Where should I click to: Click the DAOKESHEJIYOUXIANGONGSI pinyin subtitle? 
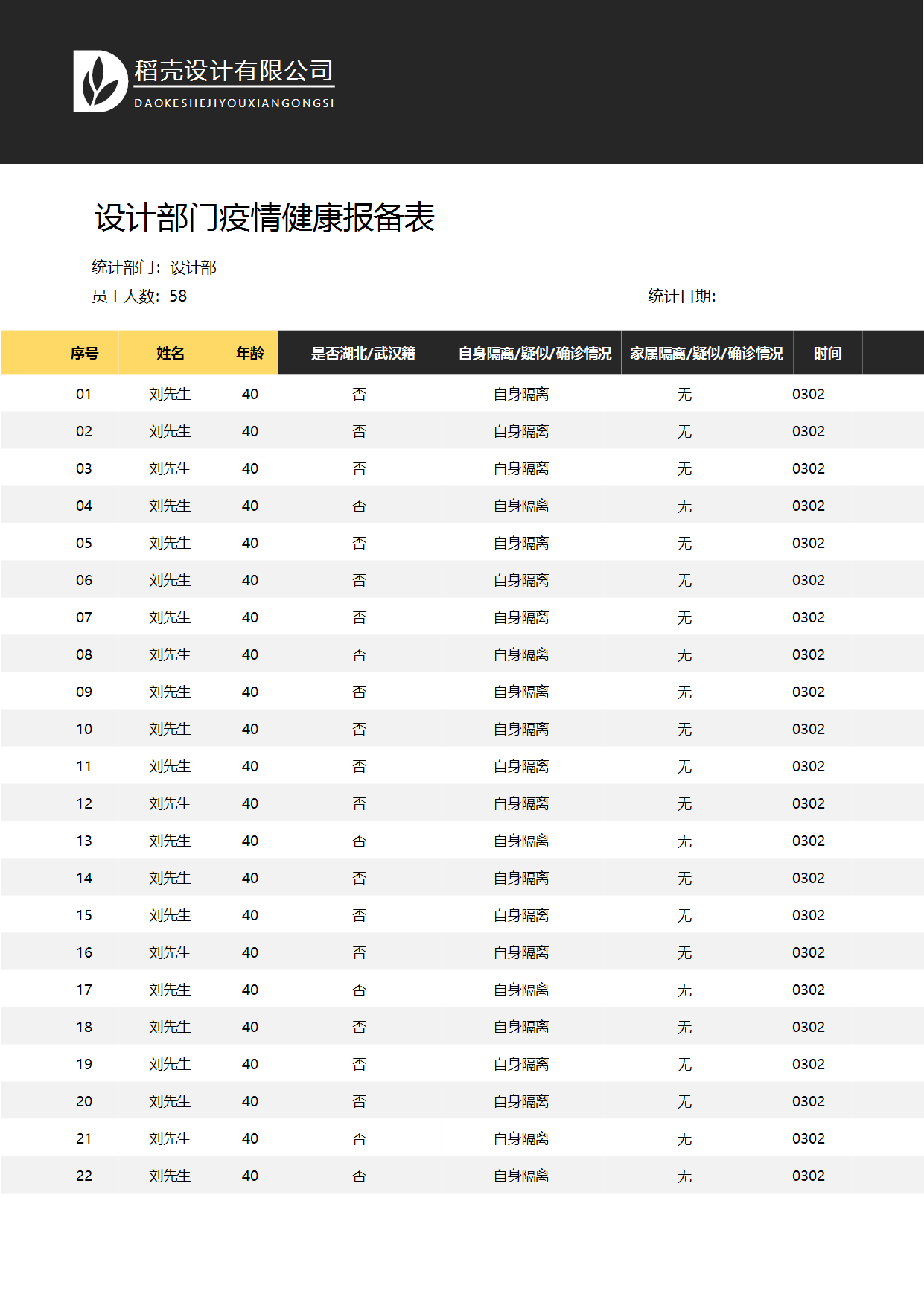234,103
